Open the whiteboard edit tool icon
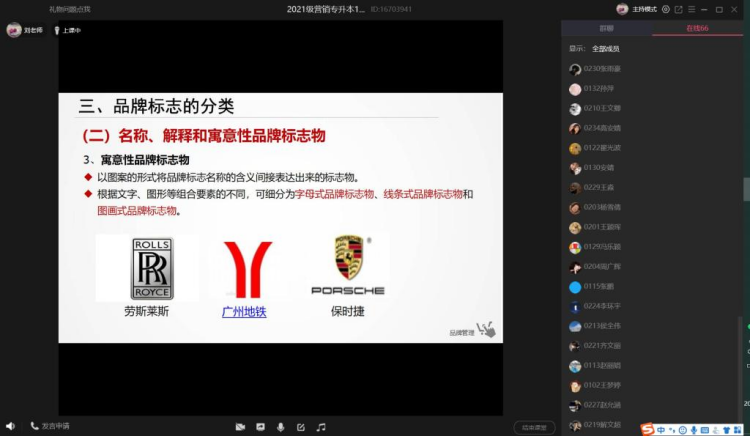 click(x=301, y=427)
